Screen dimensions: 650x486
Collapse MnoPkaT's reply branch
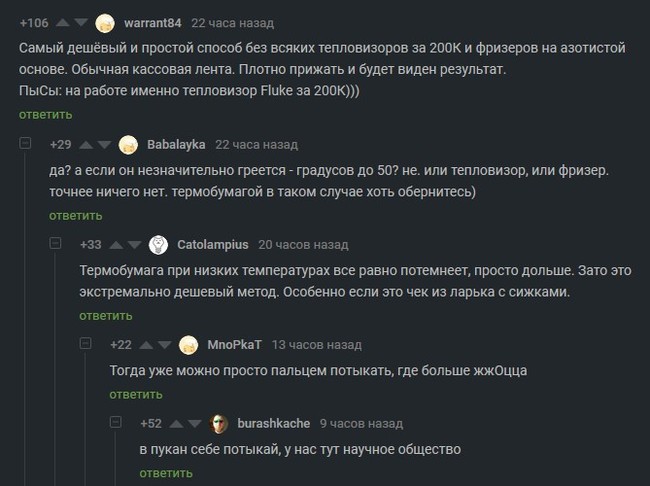(x=85, y=343)
